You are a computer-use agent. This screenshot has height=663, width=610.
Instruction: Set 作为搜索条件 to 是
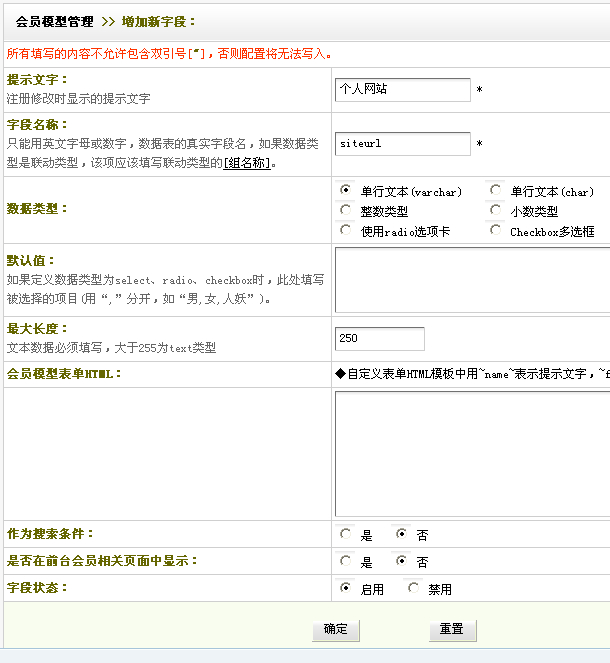pyautogui.click(x=346, y=534)
